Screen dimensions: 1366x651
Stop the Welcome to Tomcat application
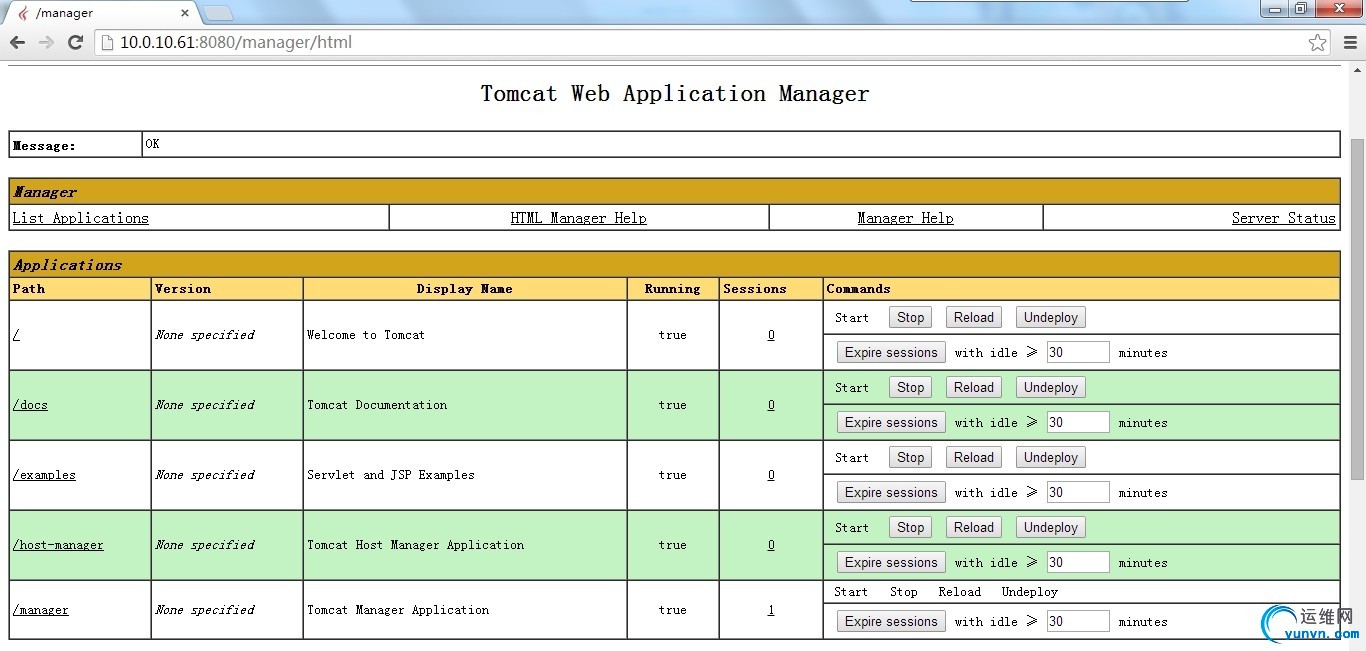(910, 317)
